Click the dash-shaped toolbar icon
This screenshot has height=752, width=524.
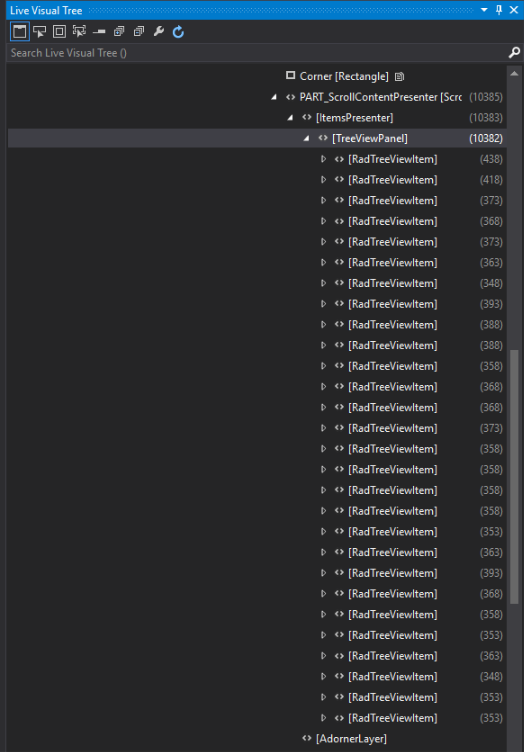click(x=99, y=32)
